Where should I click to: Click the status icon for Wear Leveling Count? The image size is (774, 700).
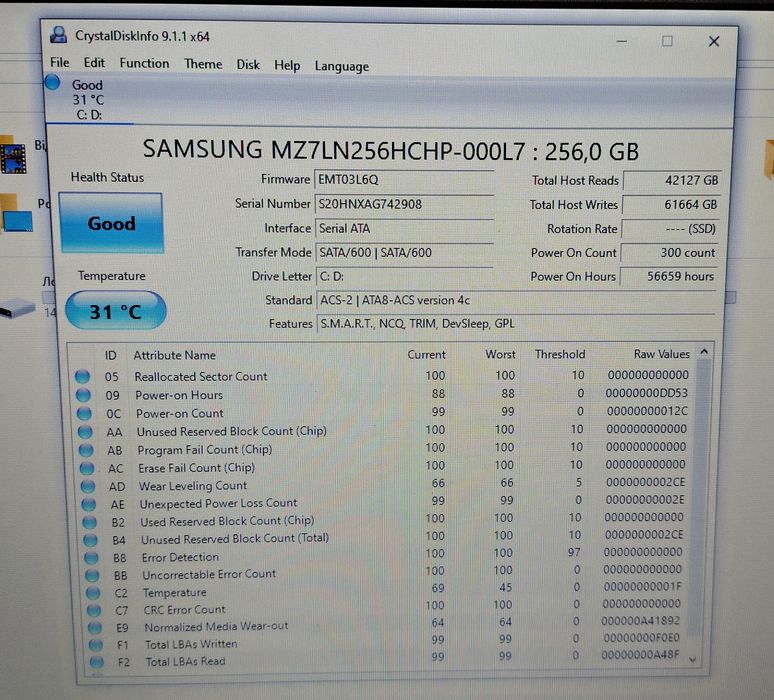(x=87, y=486)
